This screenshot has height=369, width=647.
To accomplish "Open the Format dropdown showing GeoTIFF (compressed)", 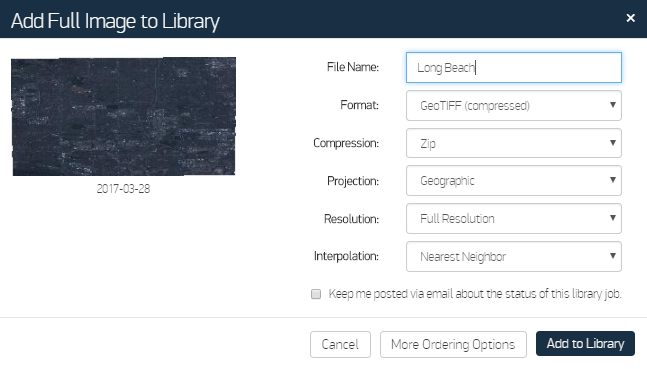I will (514, 106).
